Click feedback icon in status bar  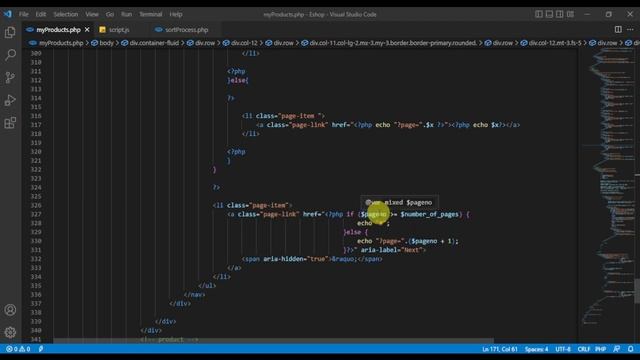616,349
